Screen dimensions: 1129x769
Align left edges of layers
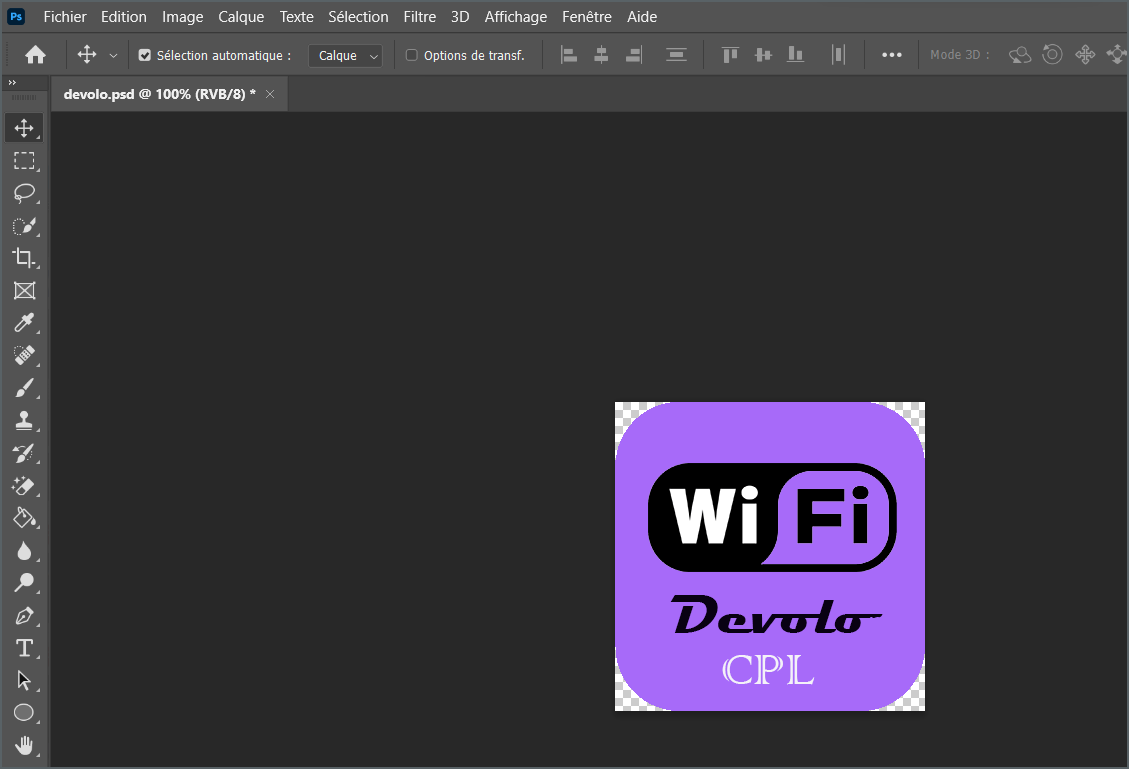click(x=569, y=55)
